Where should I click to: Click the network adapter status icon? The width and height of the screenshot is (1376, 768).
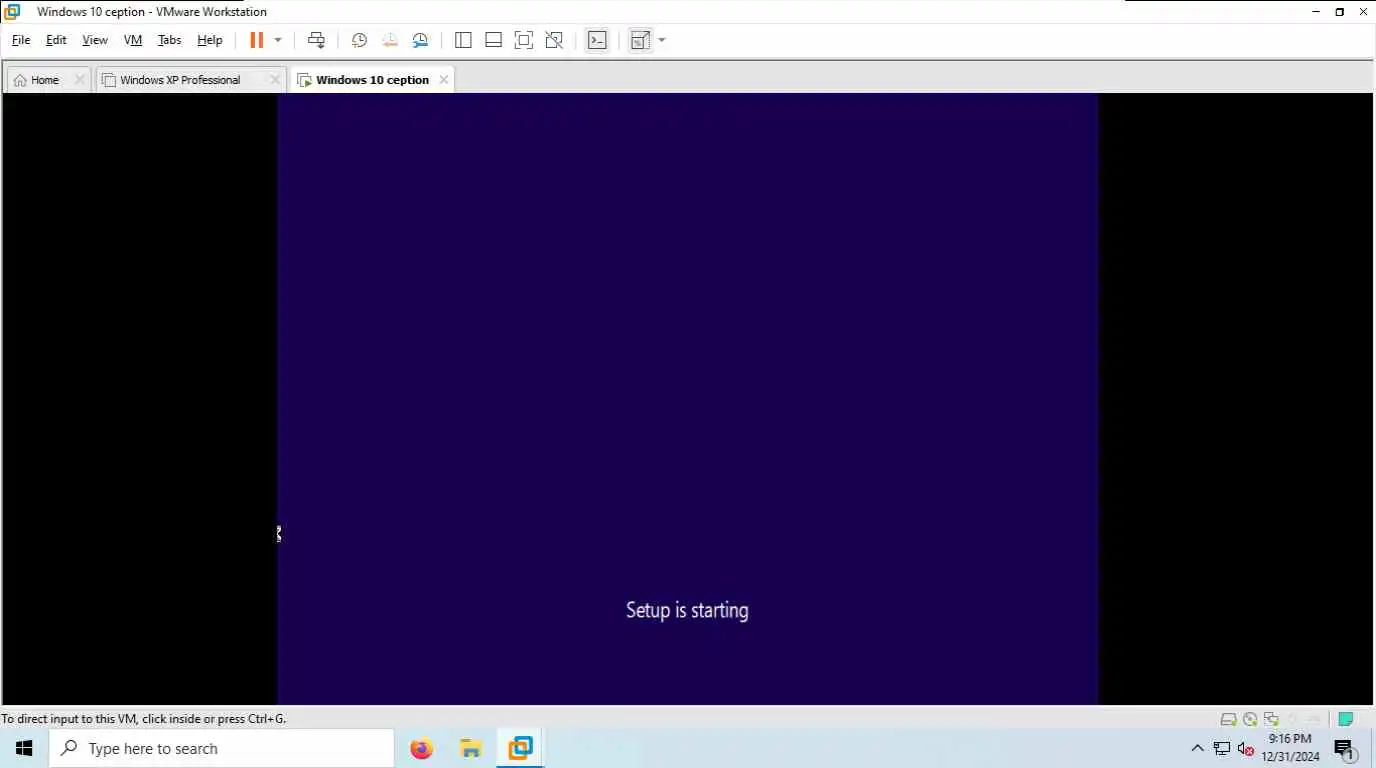pyautogui.click(x=1271, y=719)
